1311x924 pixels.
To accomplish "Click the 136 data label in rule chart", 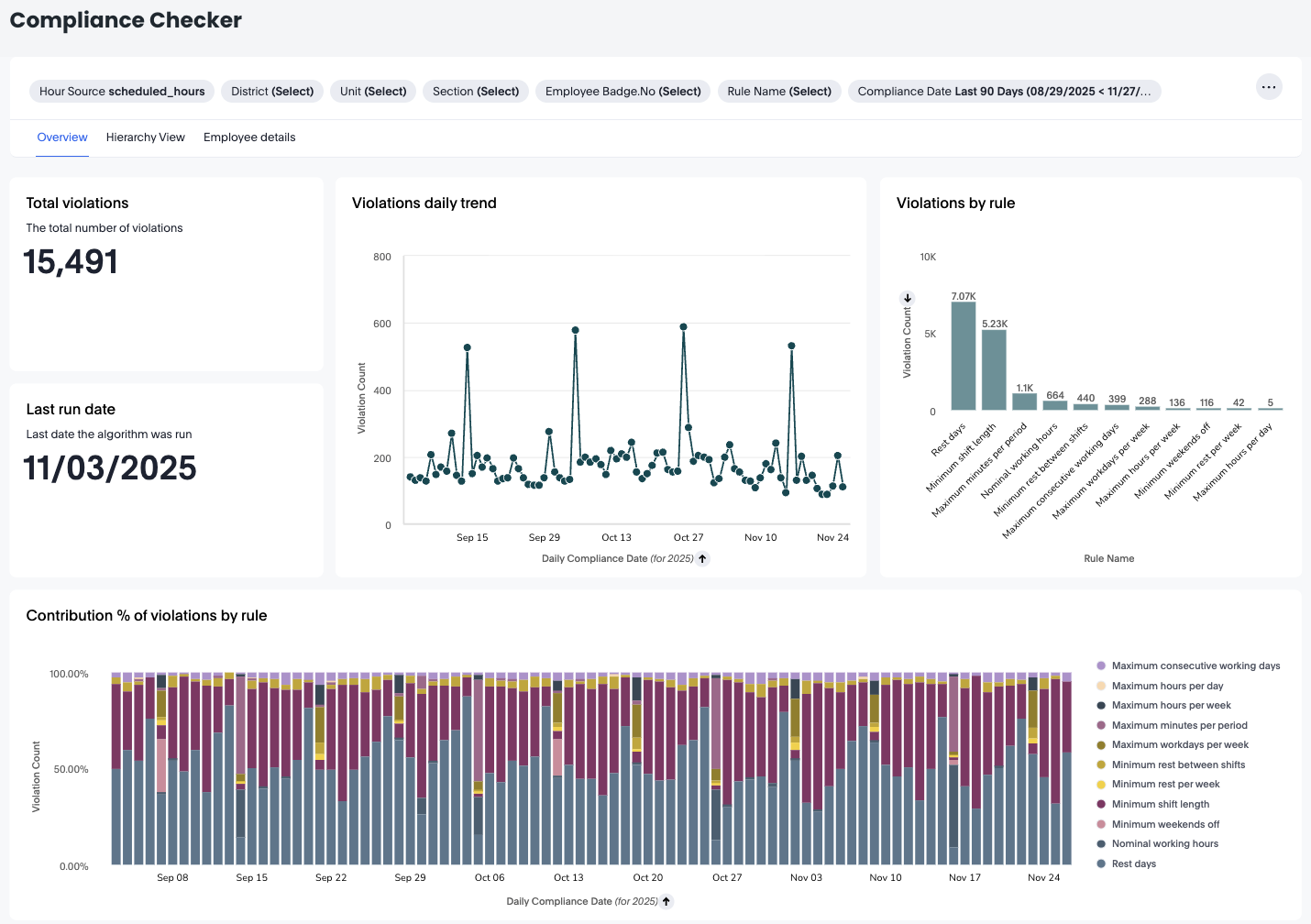I will [1177, 402].
